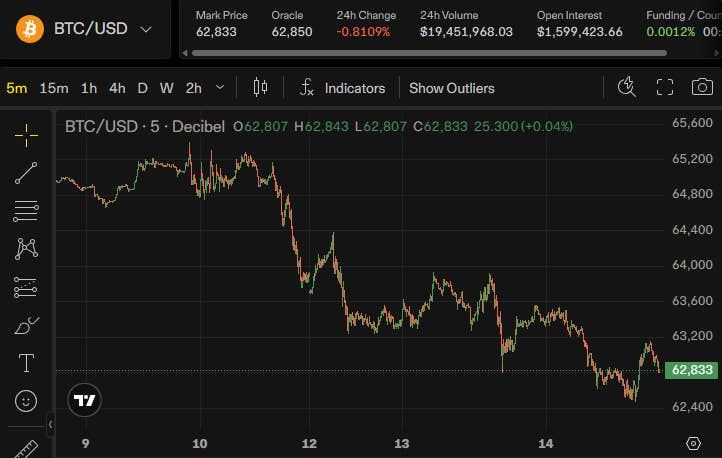Open chart settings gear icon
The image size is (722, 458).
[x=693, y=443]
